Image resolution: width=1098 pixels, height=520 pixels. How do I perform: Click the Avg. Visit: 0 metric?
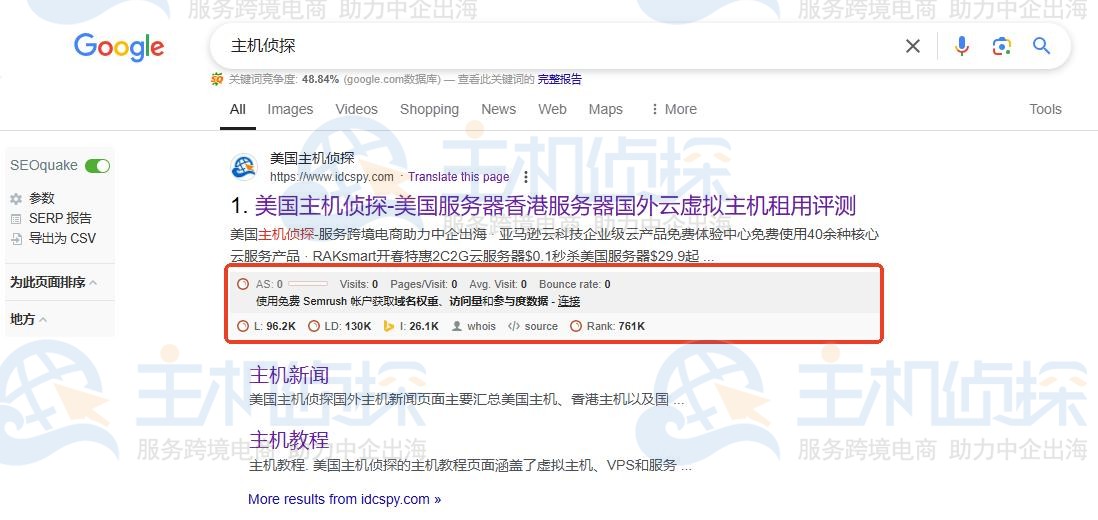(x=498, y=284)
